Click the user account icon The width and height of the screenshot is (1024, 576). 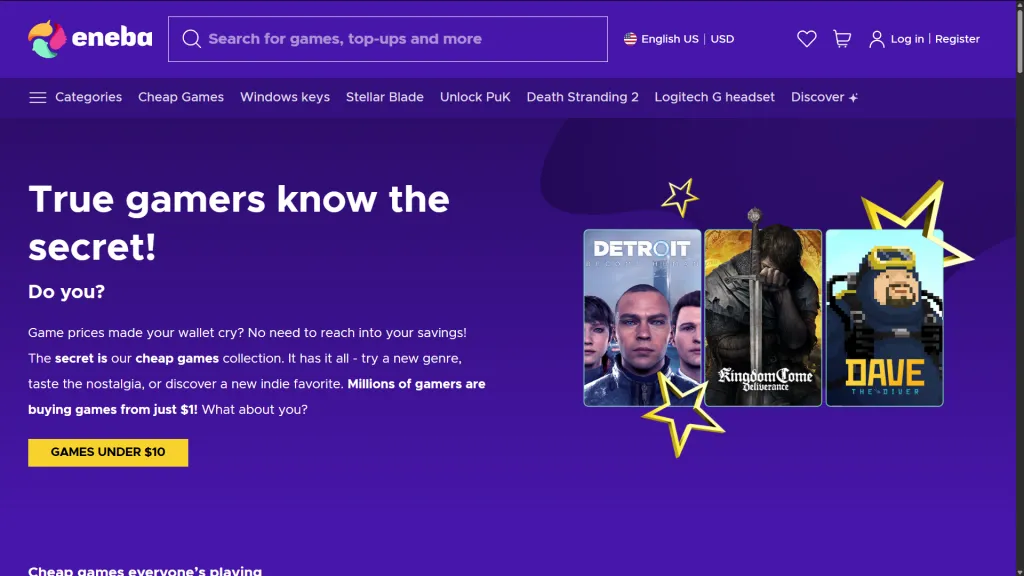click(x=876, y=39)
